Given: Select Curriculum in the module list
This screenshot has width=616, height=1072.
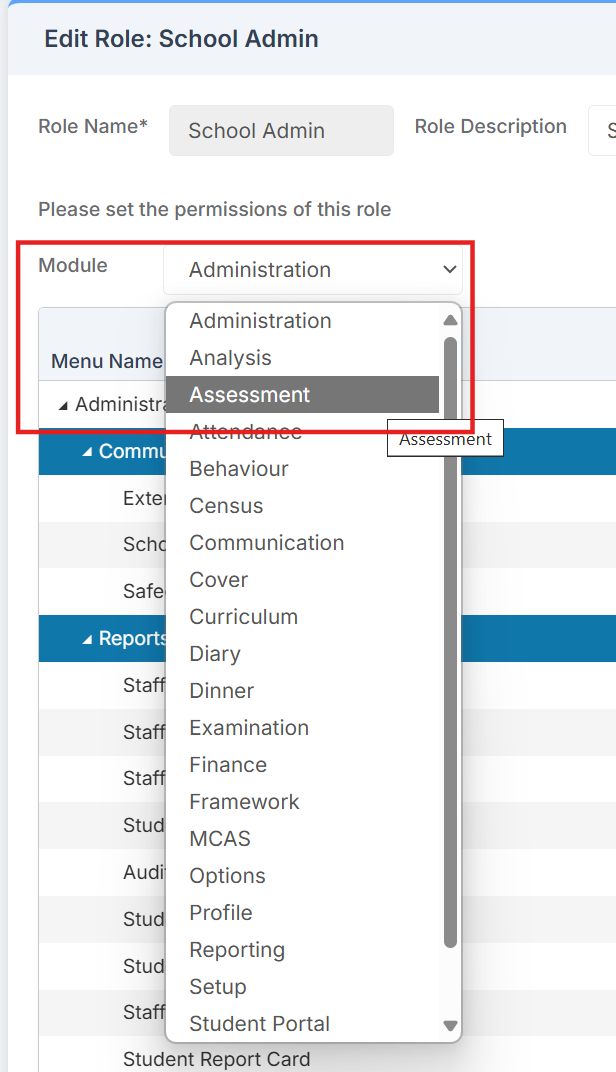Looking at the screenshot, I should 243,617.
